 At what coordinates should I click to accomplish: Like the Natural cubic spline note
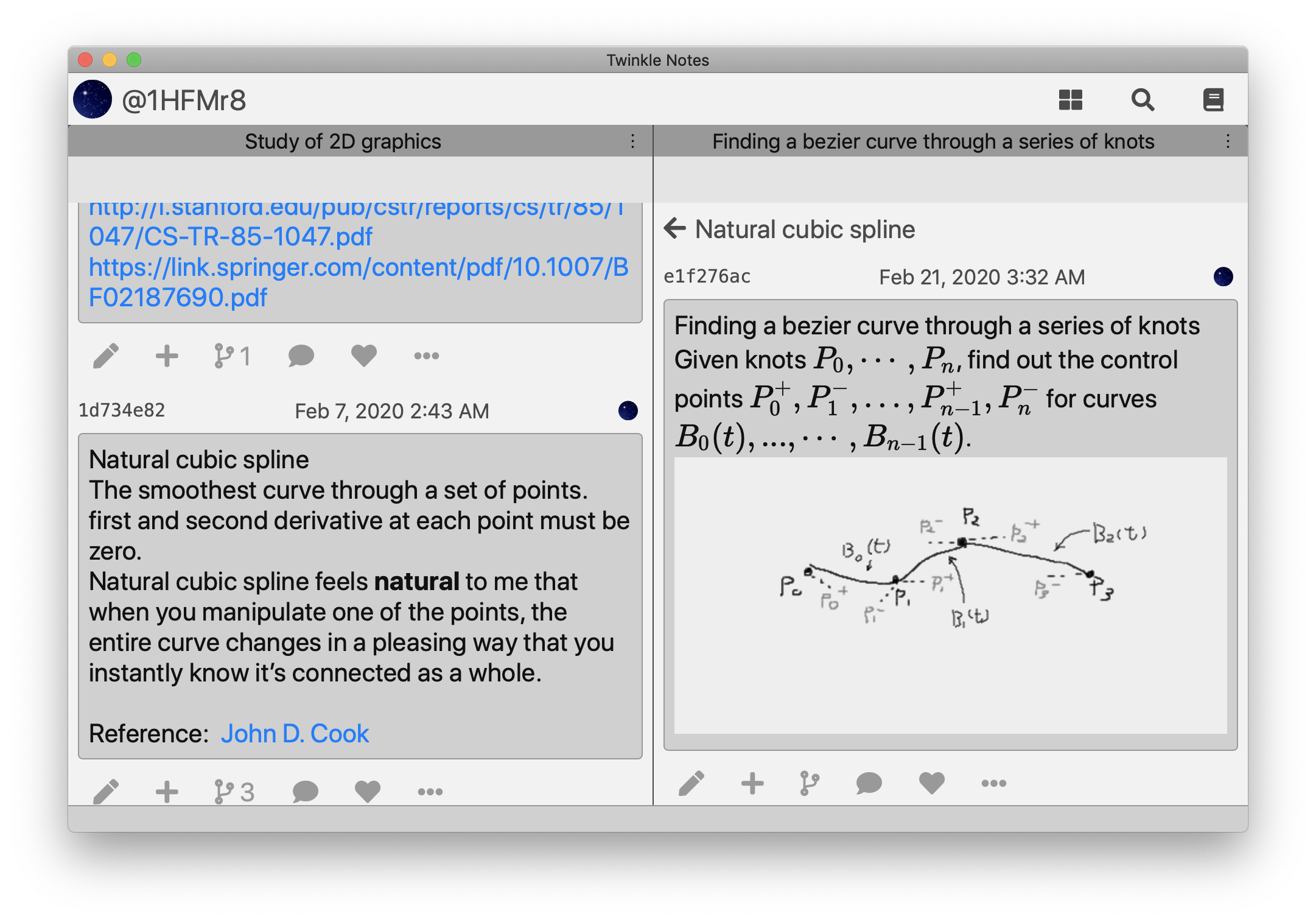pyautogui.click(x=368, y=792)
